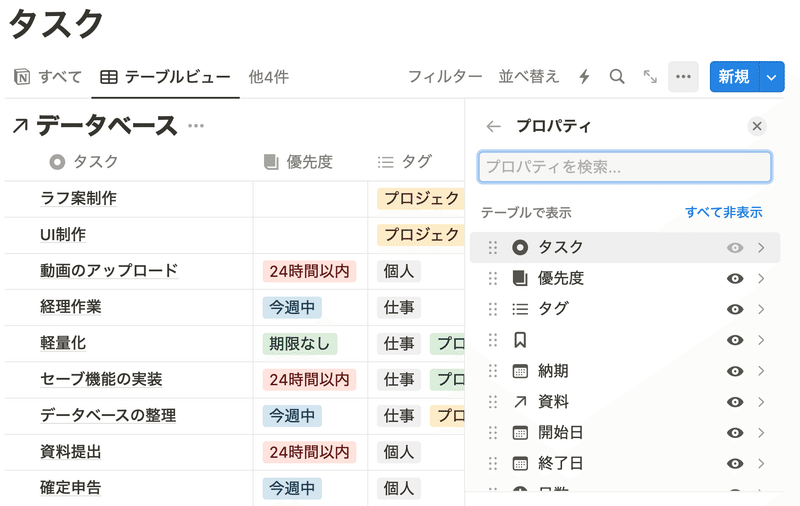Open the three-dot view options menu
This screenshot has height=506, width=800.
[x=683, y=77]
